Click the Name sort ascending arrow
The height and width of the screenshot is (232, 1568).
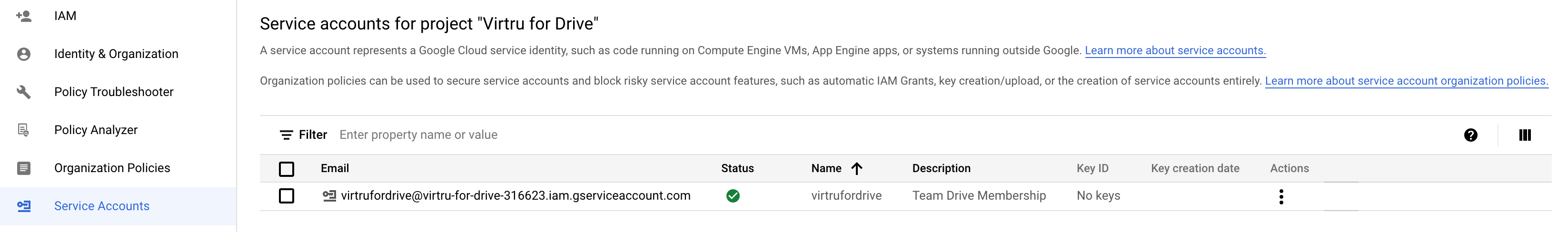(856, 168)
